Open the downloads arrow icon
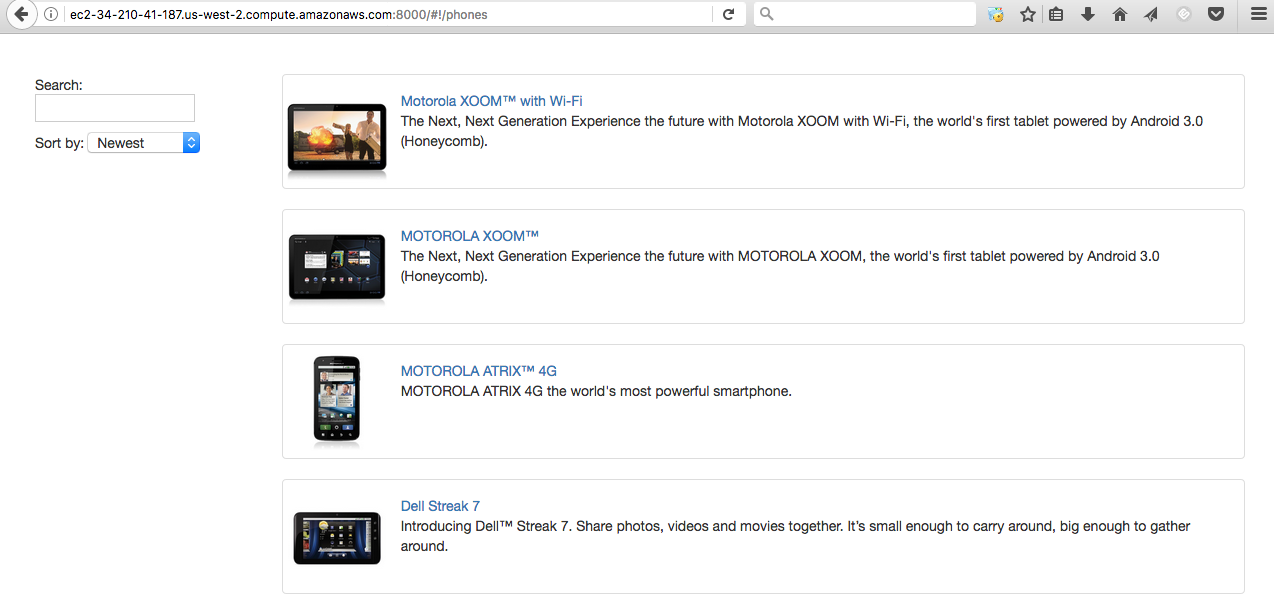Viewport: 1274px width, 603px height. [x=1088, y=14]
